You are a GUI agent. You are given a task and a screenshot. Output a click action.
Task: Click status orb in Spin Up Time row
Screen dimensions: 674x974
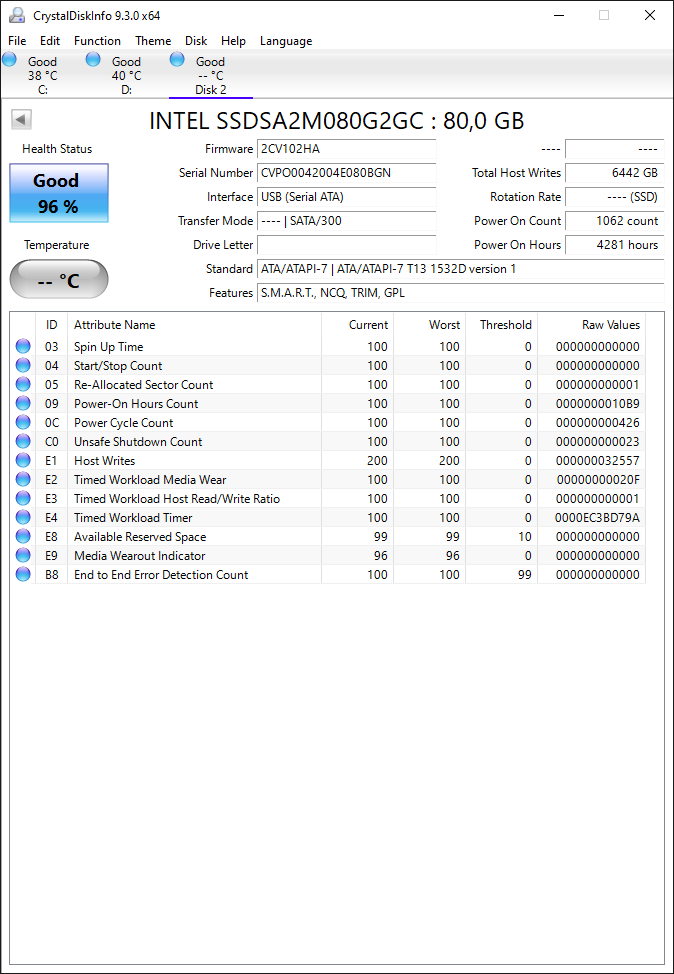tap(23, 346)
